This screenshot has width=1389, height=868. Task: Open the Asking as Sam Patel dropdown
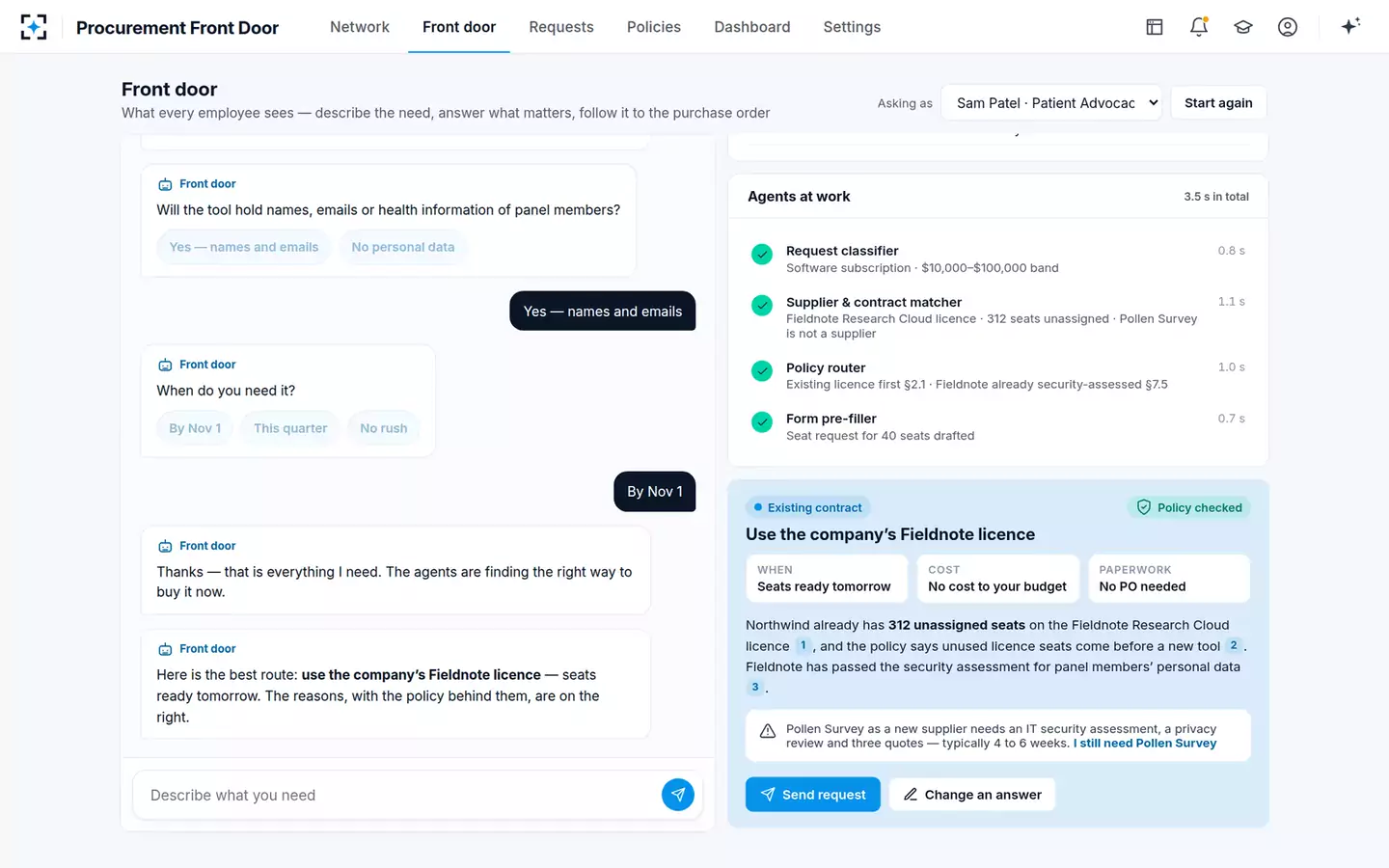click(1051, 103)
